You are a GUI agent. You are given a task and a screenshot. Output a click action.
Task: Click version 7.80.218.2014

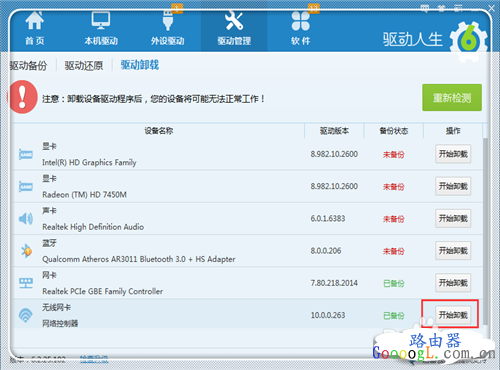pyautogui.click(x=334, y=283)
